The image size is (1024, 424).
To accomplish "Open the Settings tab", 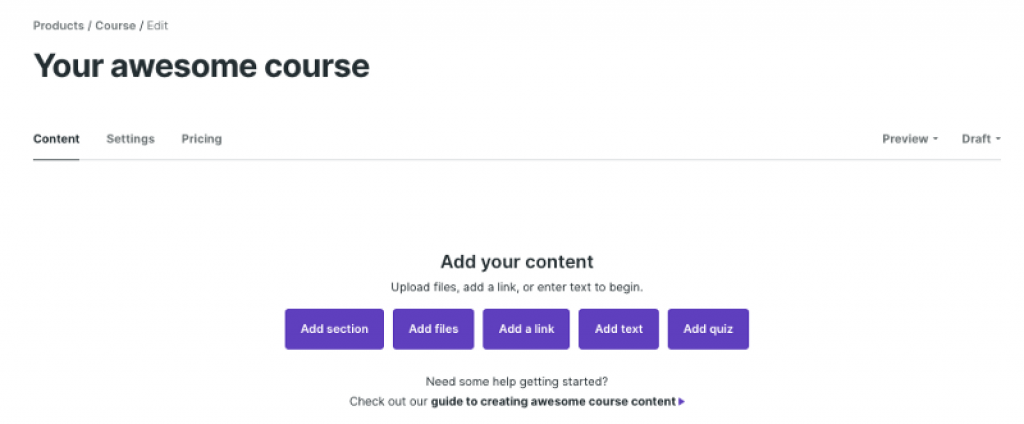I will tap(130, 139).
